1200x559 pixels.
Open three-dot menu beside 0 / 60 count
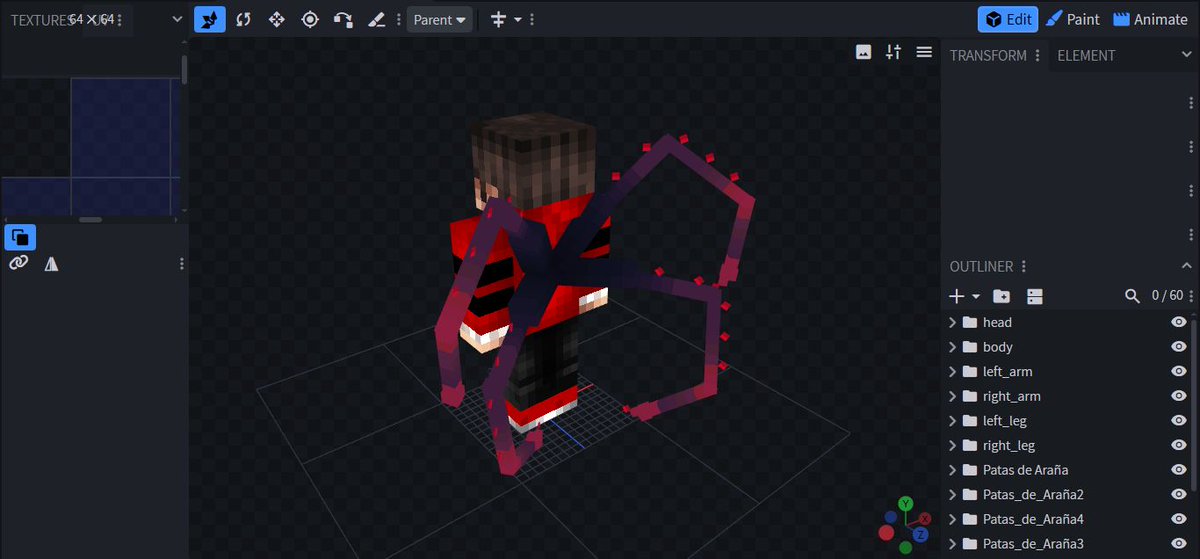(1190, 296)
